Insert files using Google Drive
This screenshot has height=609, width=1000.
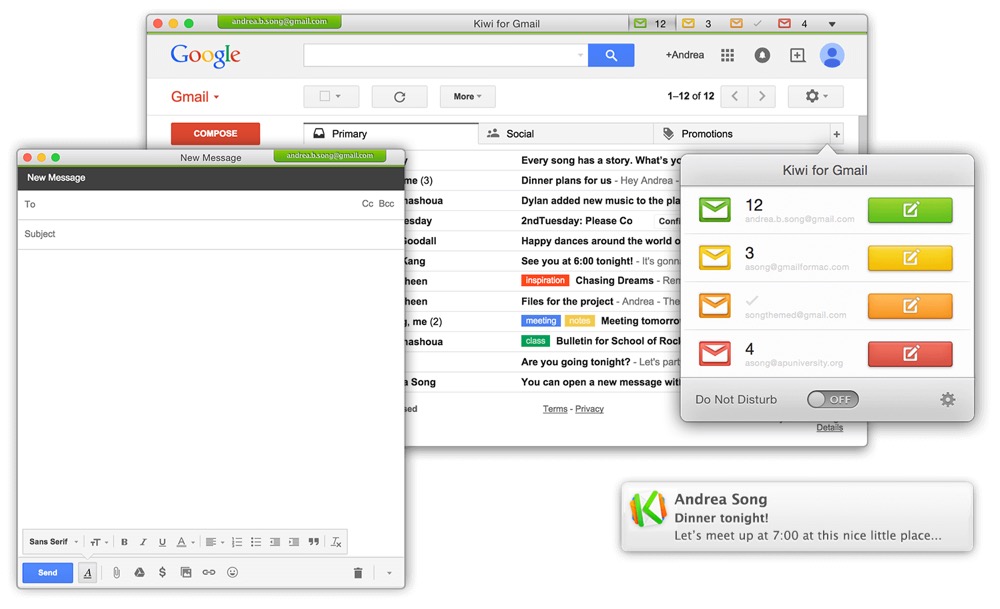pyautogui.click(x=139, y=573)
